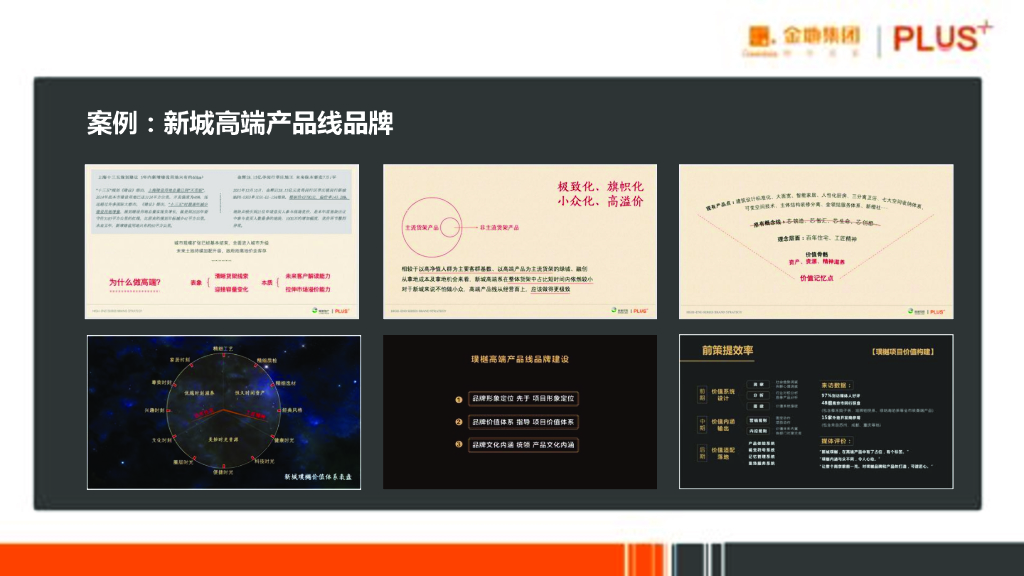Click the number 2 bullet circle
Screen dimensions: 1024x576
click(x=458, y=422)
